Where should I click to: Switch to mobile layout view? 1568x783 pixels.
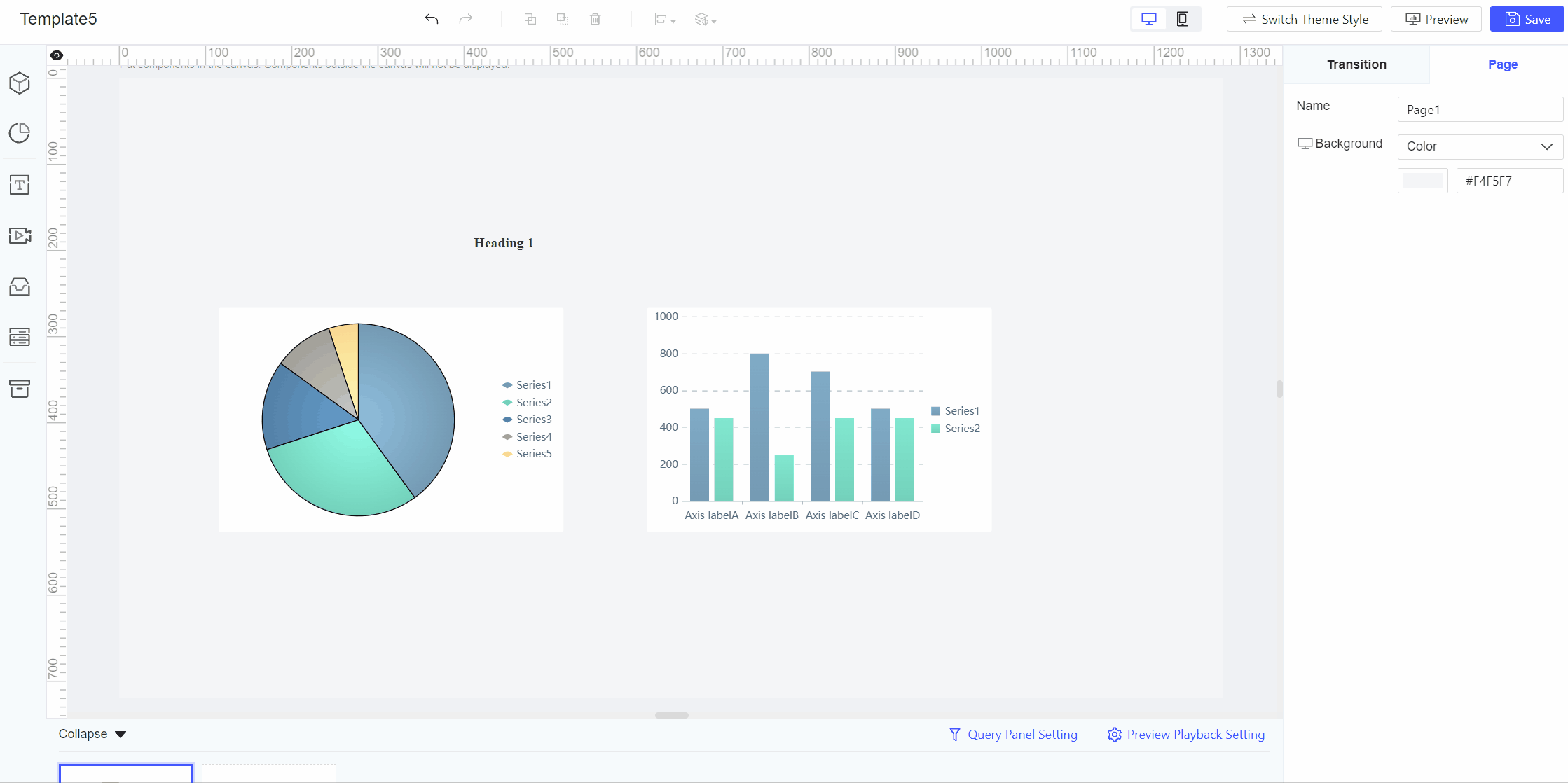pos(1183,19)
